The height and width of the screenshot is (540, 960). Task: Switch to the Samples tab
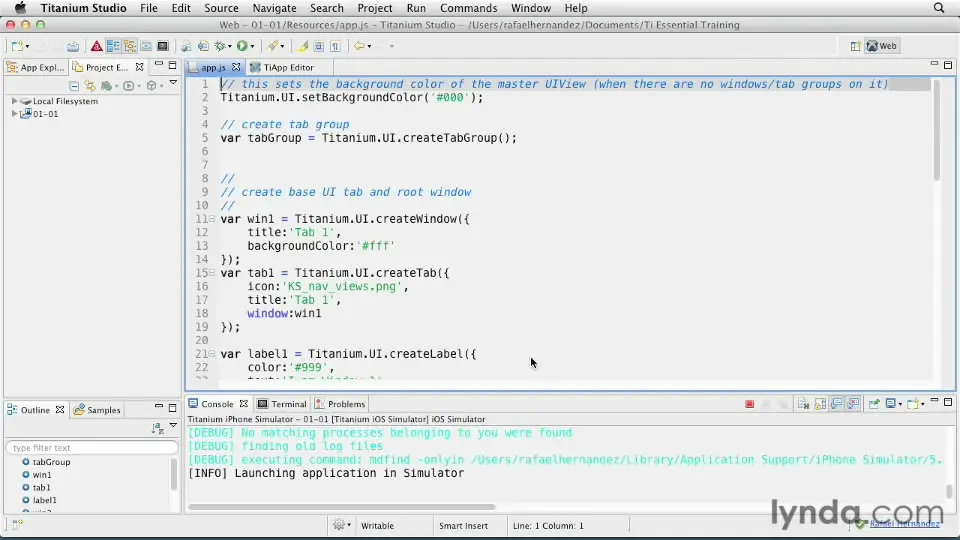point(97,410)
